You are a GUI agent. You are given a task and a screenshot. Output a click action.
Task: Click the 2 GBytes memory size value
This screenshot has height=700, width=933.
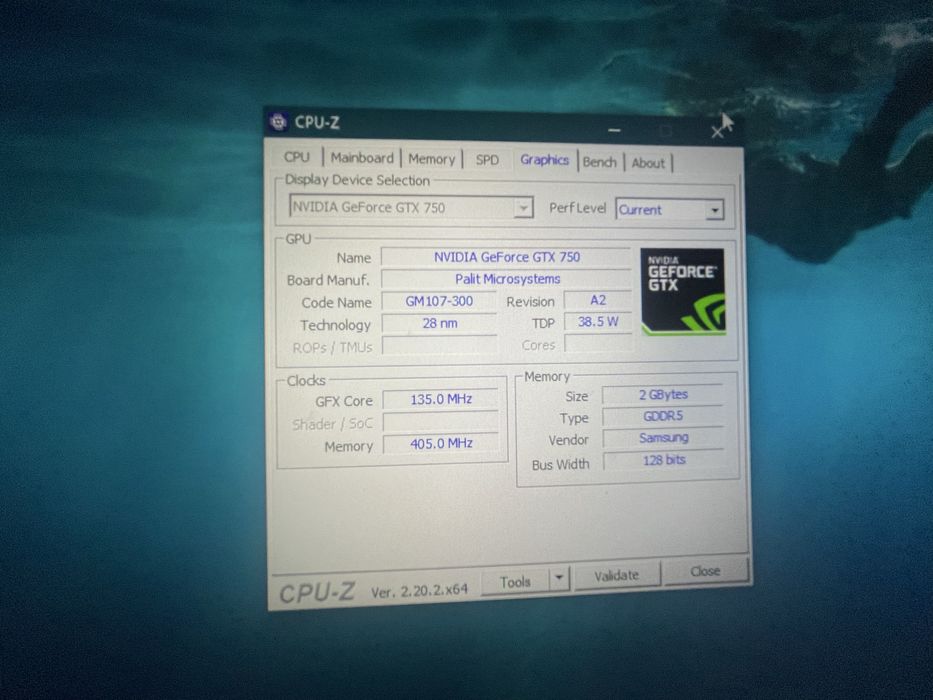[x=663, y=395]
